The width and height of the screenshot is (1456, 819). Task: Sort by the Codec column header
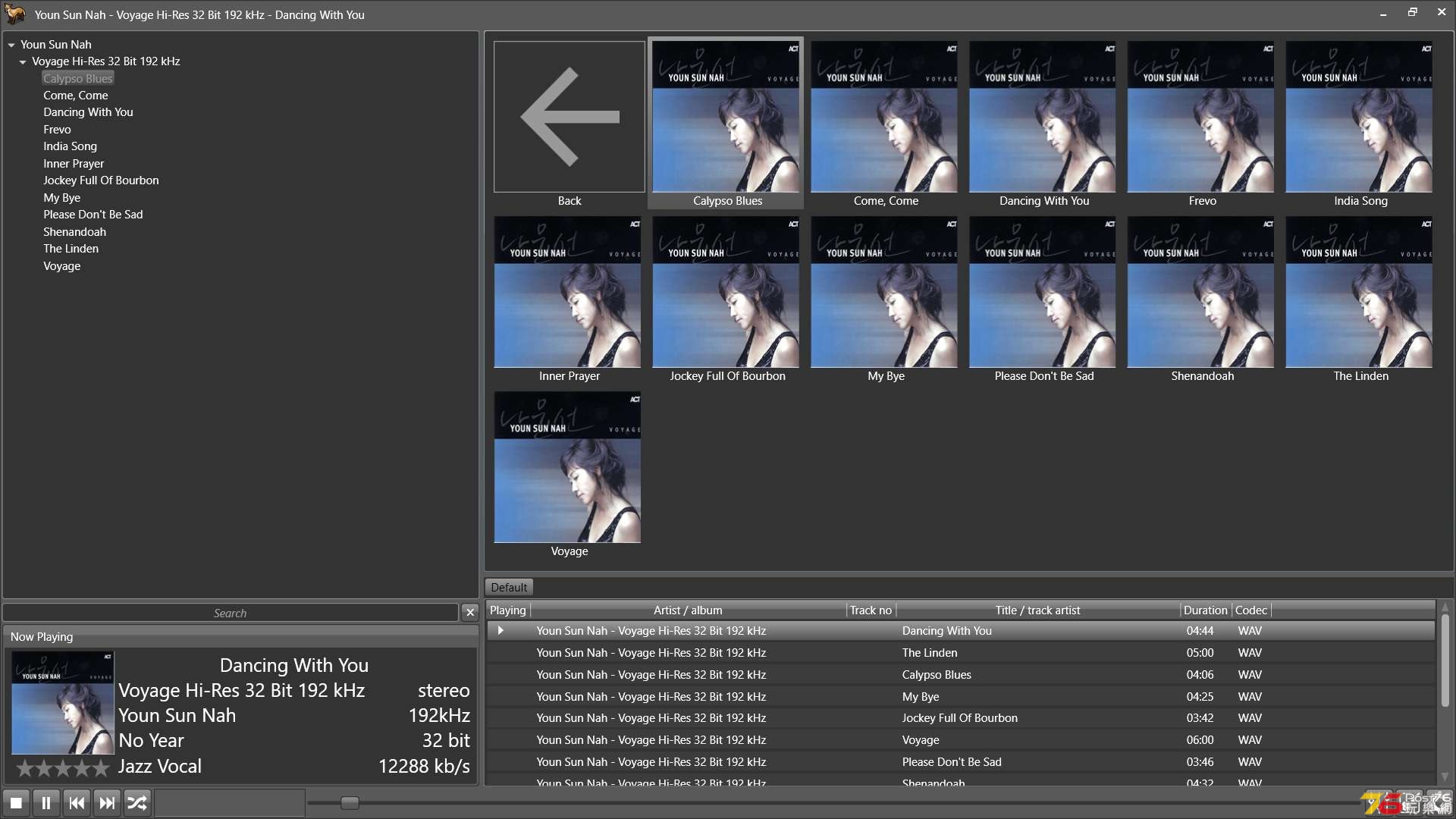click(x=1251, y=610)
